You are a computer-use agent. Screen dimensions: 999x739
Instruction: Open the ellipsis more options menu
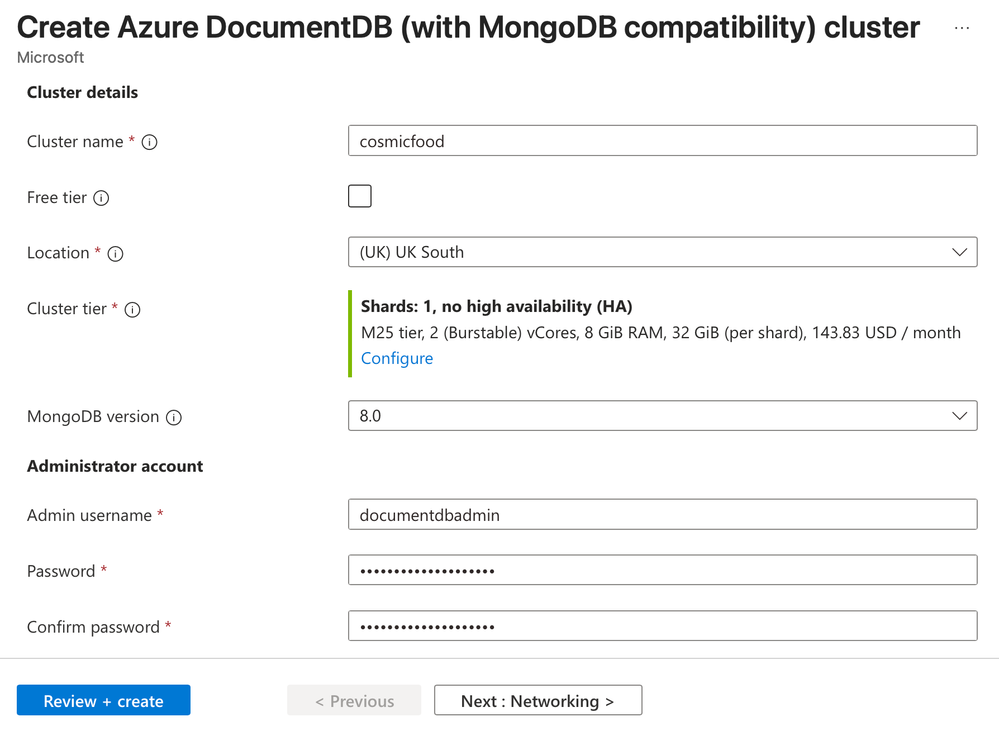(962, 28)
